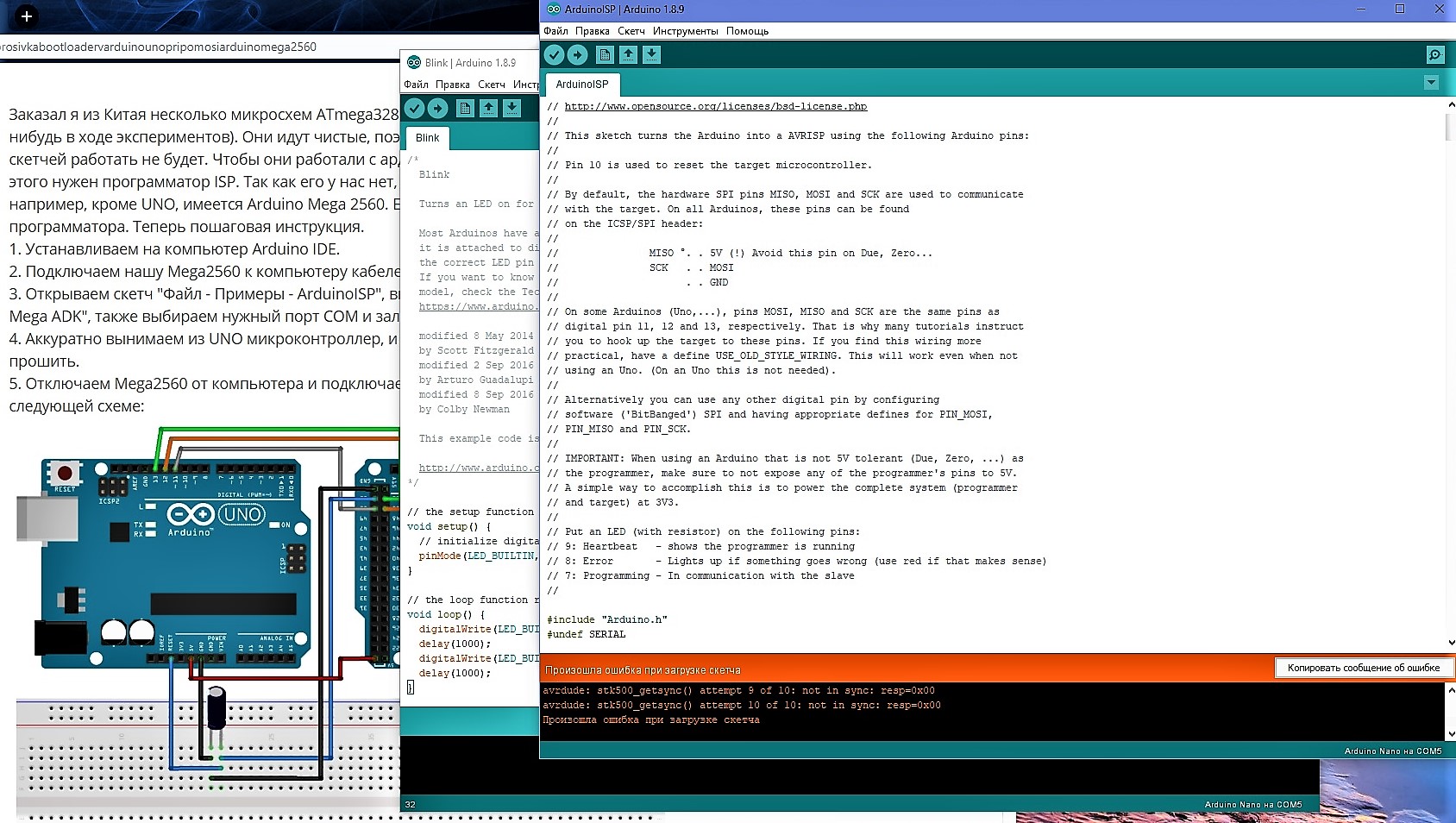The width and height of the screenshot is (1456, 823).
Task: Click the '// 9: Heartbeat' comment line
Action: point(701,547)
